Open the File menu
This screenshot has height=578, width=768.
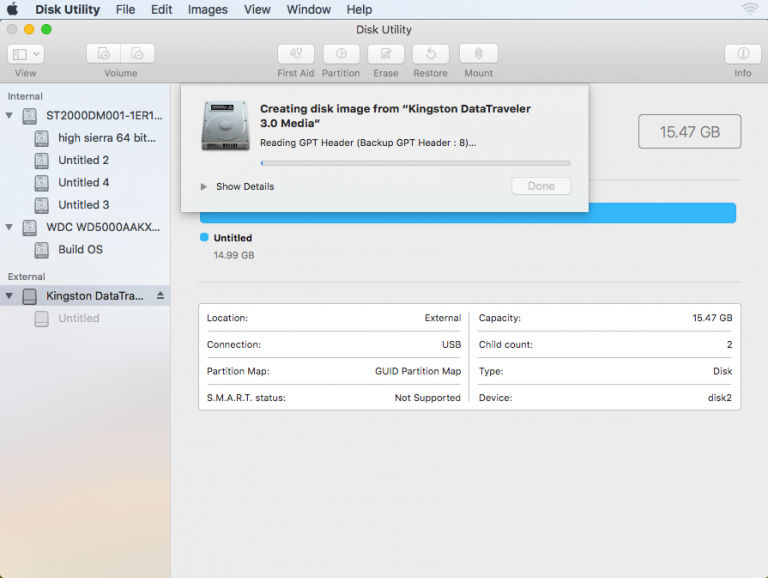click(125, 10)
